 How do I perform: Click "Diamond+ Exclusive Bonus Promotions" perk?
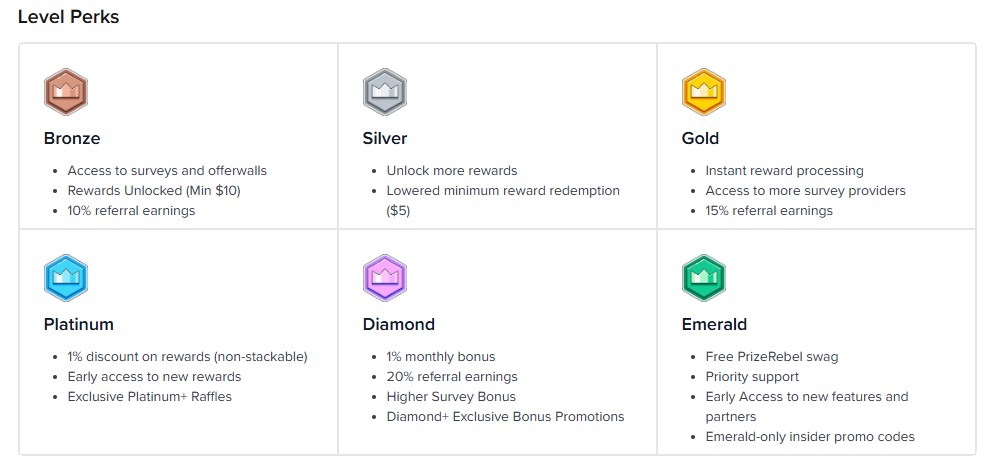[504, 417]
